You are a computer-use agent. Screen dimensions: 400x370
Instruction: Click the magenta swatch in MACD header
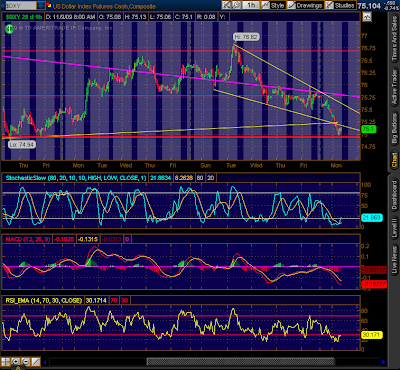127,239
